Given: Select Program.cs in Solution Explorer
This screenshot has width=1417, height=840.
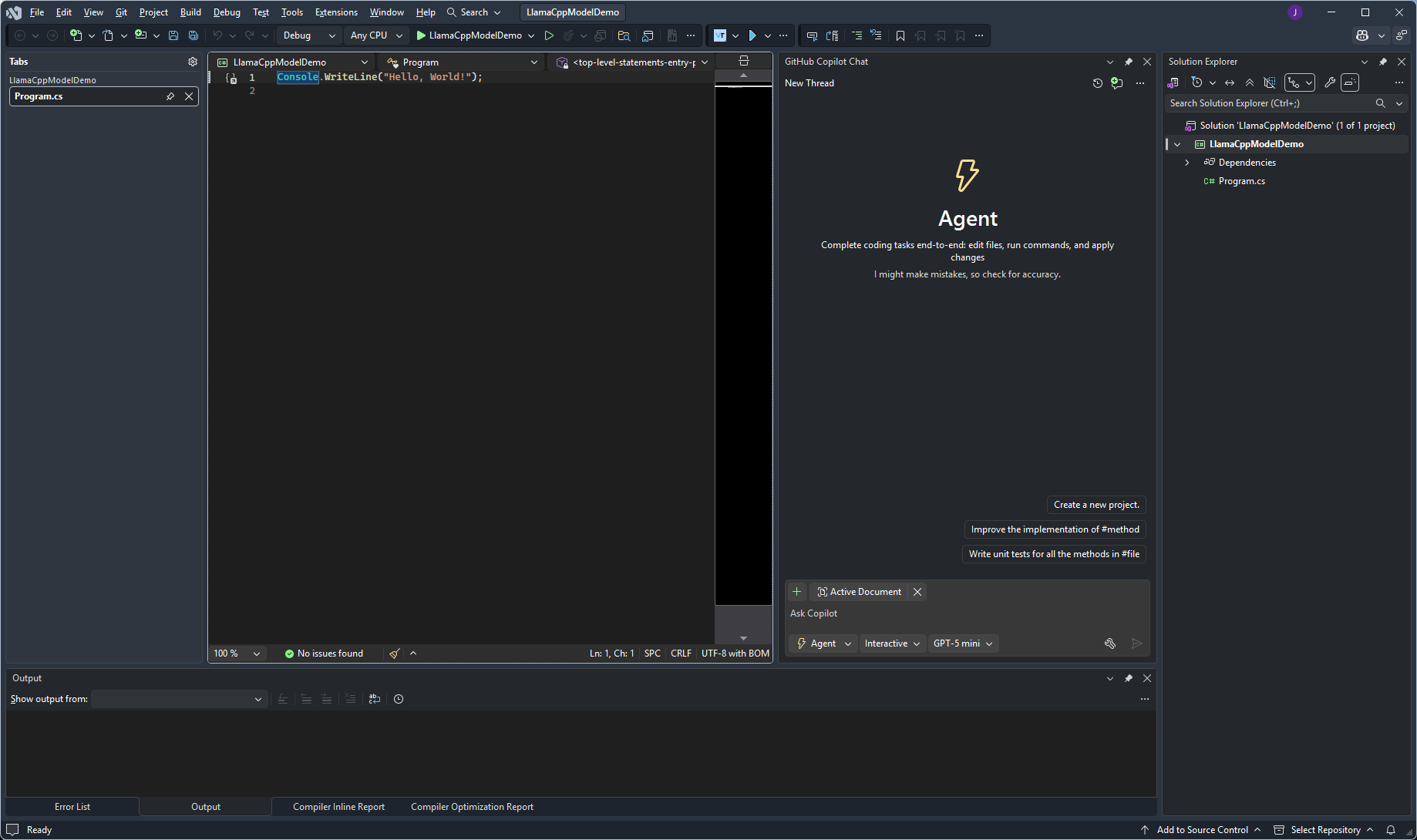Looking at the screenshot, I should click(1241, 181).
